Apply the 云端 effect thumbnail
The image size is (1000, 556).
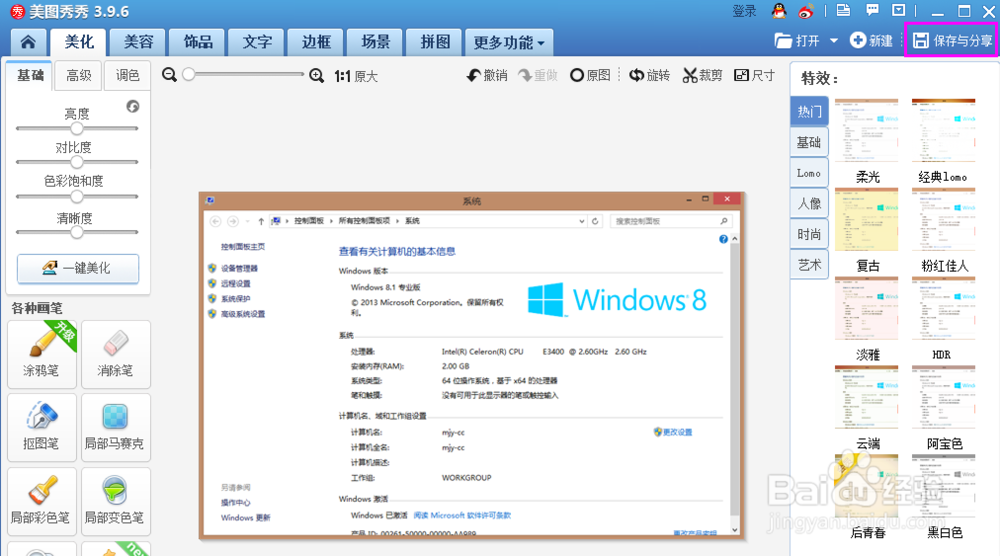[x=866, y=397]
